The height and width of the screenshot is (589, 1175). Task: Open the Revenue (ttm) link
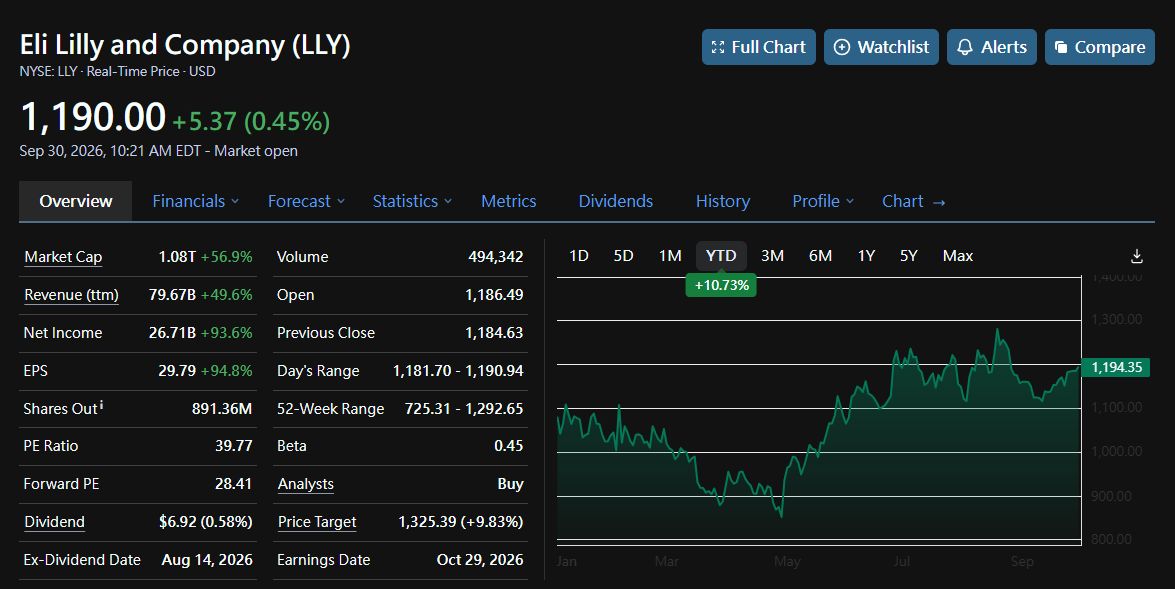click(71, 295)
